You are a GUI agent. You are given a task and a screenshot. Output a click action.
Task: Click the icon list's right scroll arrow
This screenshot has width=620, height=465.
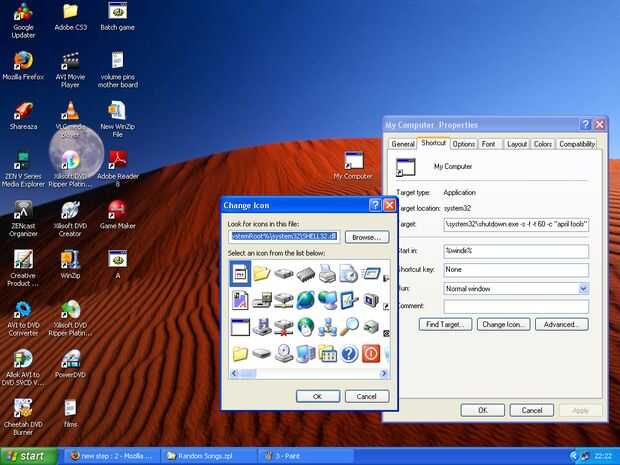(x=384, y=373)
